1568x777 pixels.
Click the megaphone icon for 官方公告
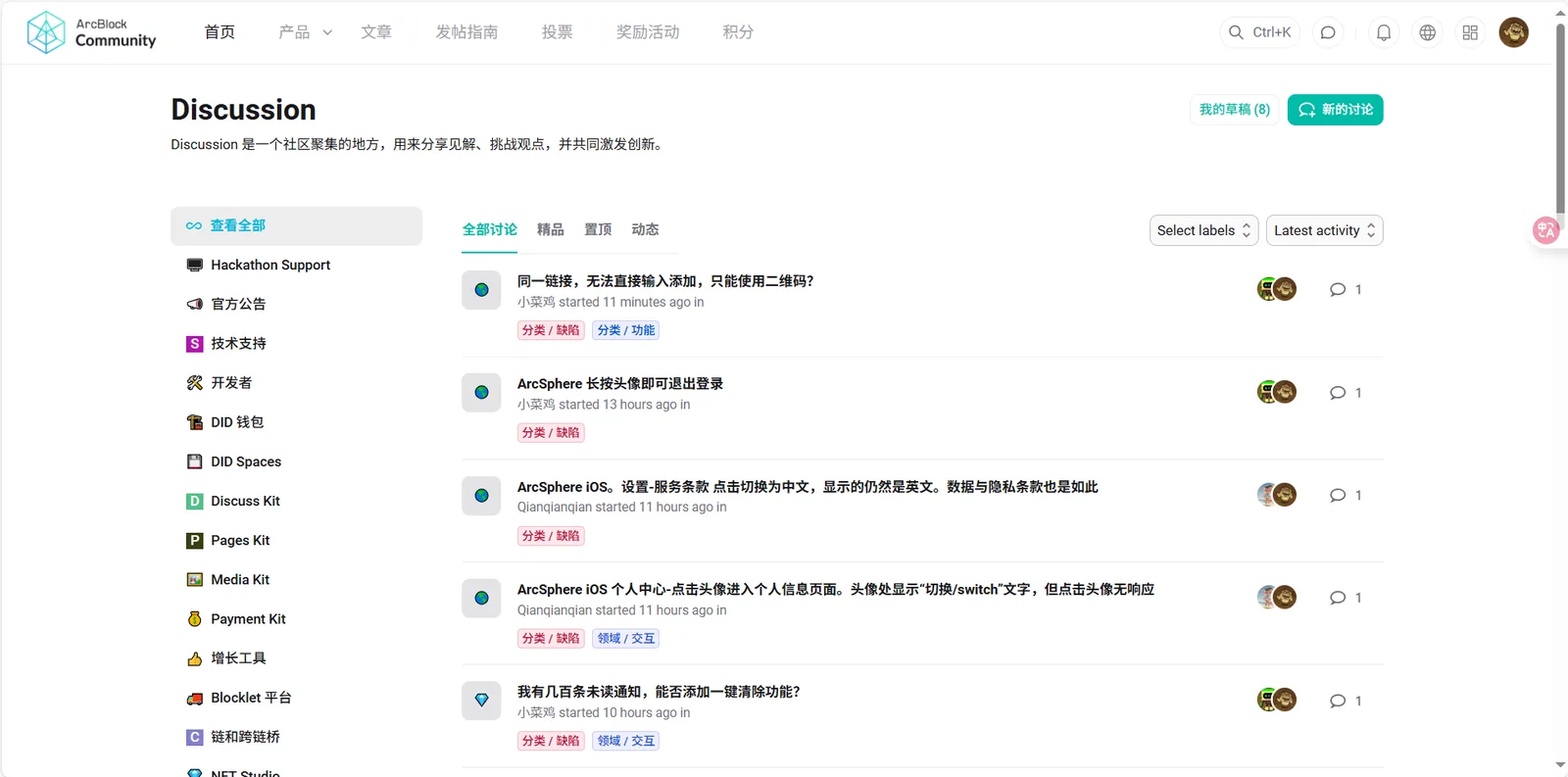pos(194,304)
